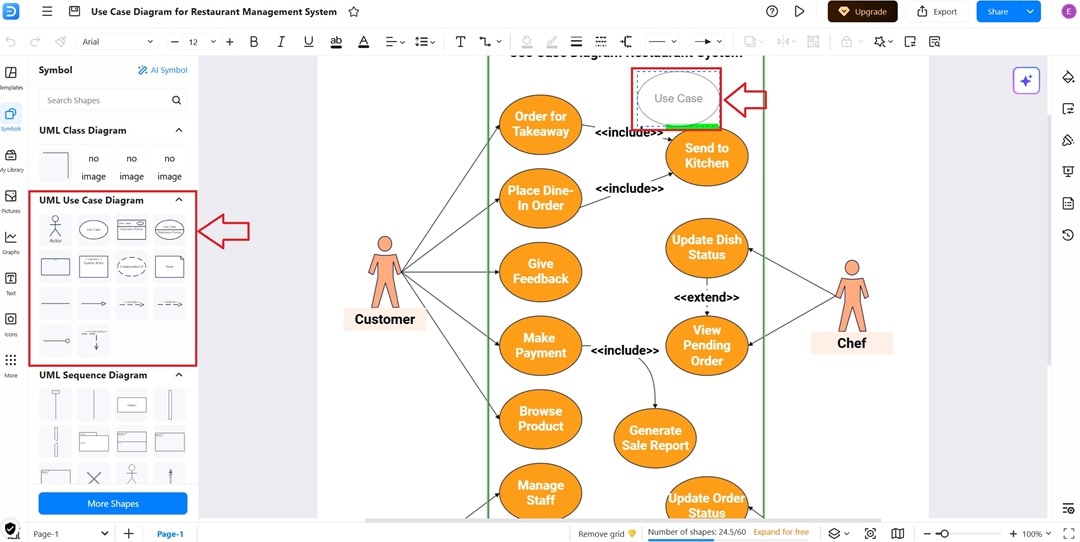
Task: Collapse UML Sequence Diagram section
Action: click(179, 375)
